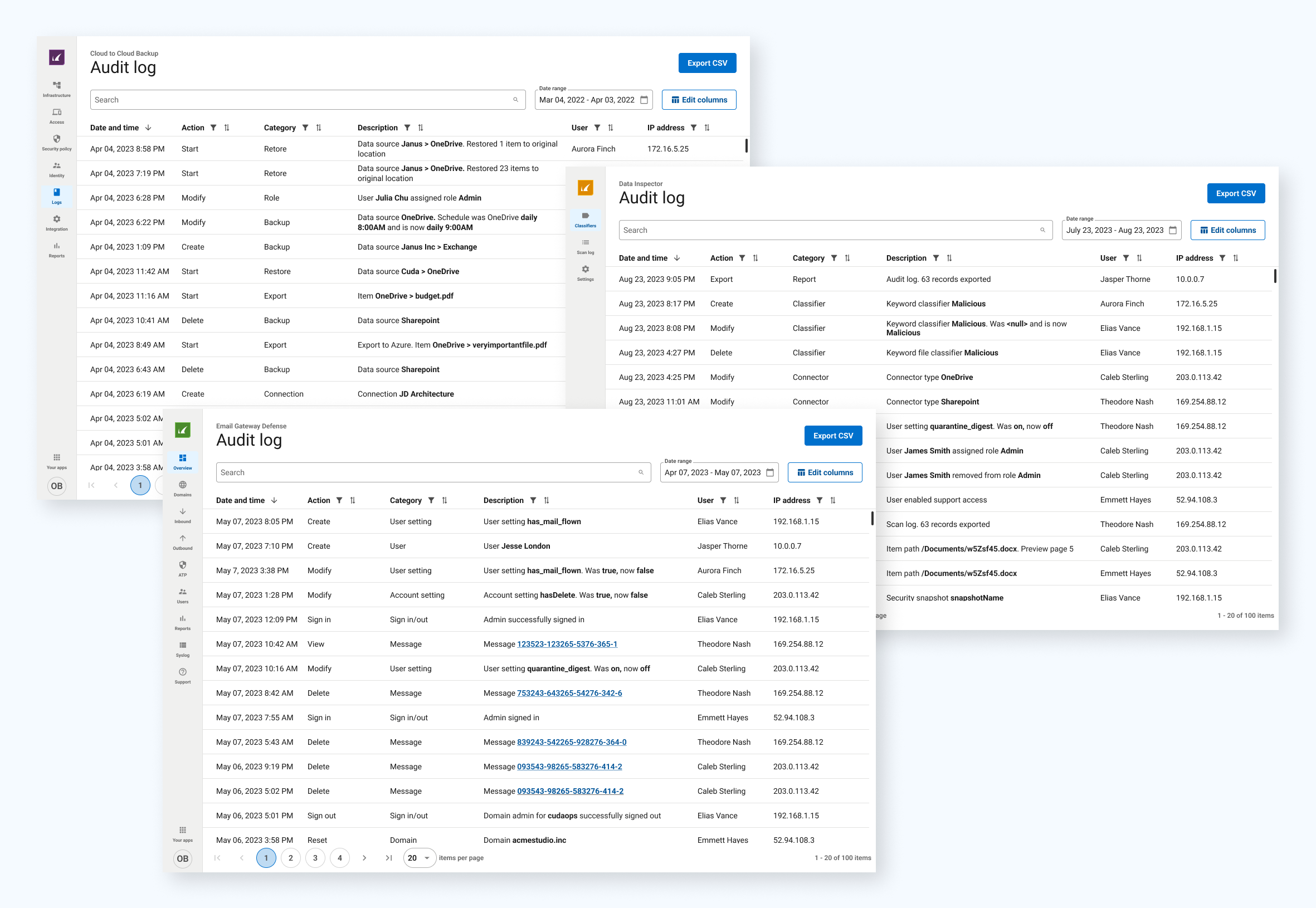Jump to last page arrow in pagination

388,857
